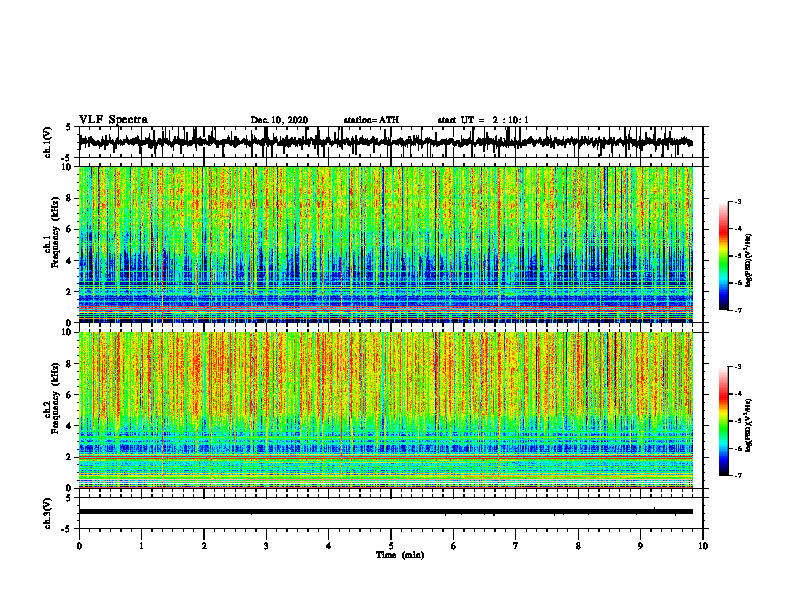Click tick label "2" on the Time axis
Viewport: 792px width, 612px height.
point(204,546)
